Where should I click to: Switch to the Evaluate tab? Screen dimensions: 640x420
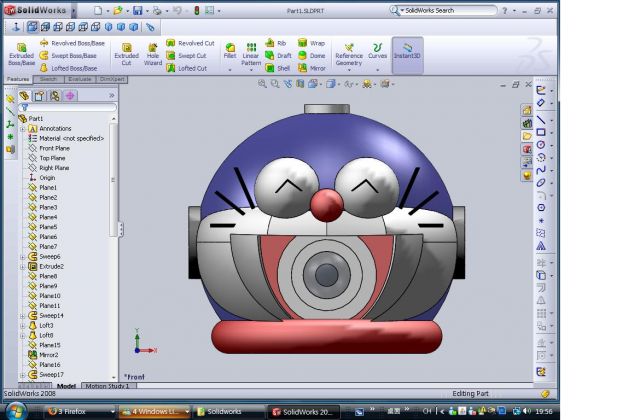click(80, 79)
